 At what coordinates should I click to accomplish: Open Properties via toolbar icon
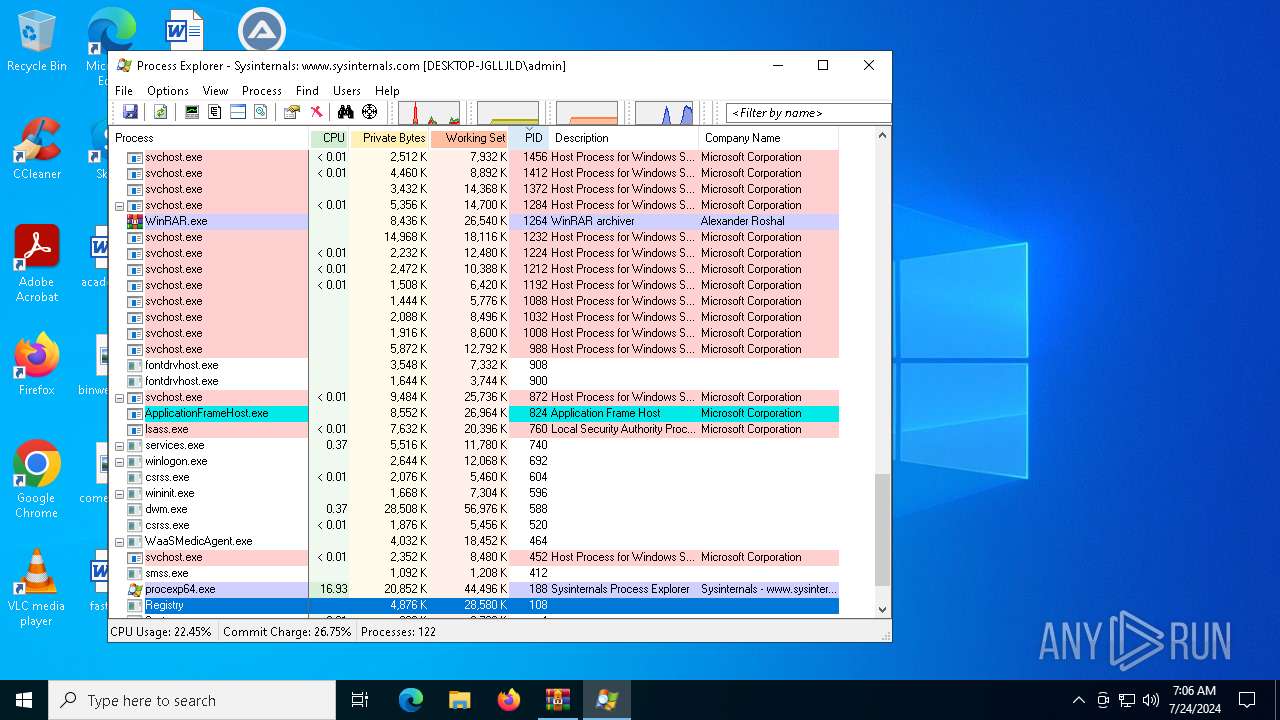[x=292, y=112]
